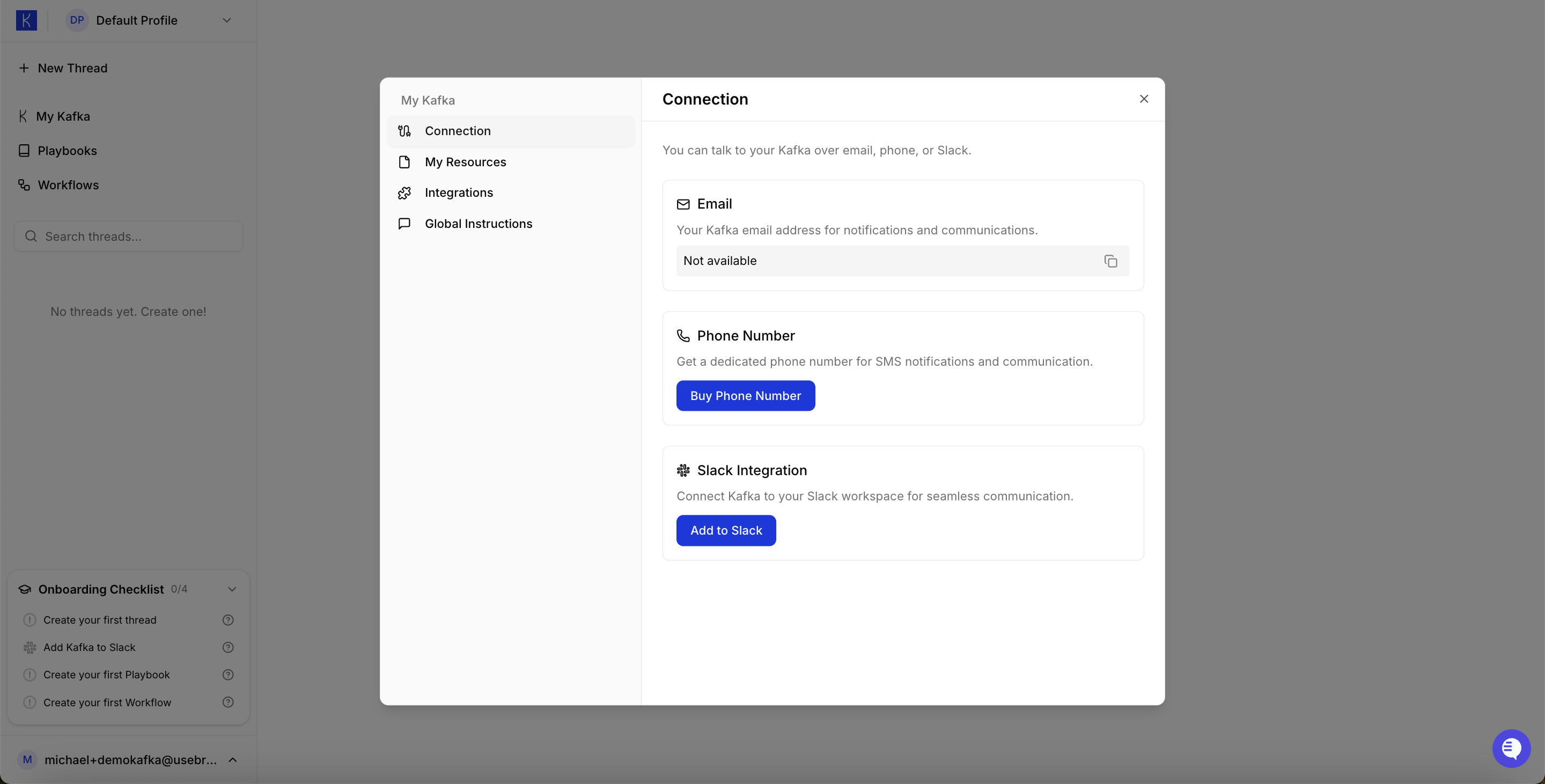Select the Workflows icon in sidebar
1545x784 pixels.
click(x=24, y=184)
